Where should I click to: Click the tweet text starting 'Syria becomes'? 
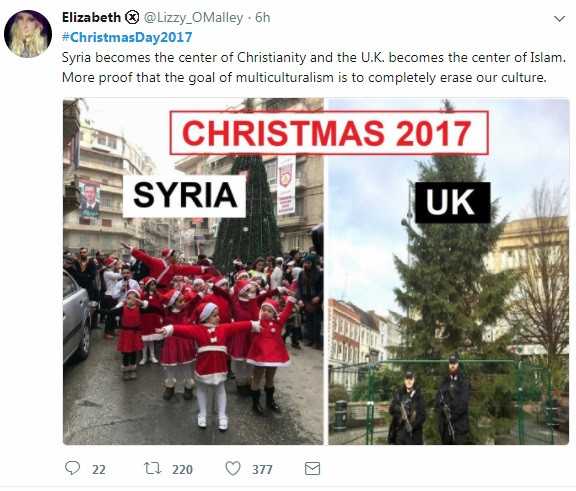[x=314, y=68]
